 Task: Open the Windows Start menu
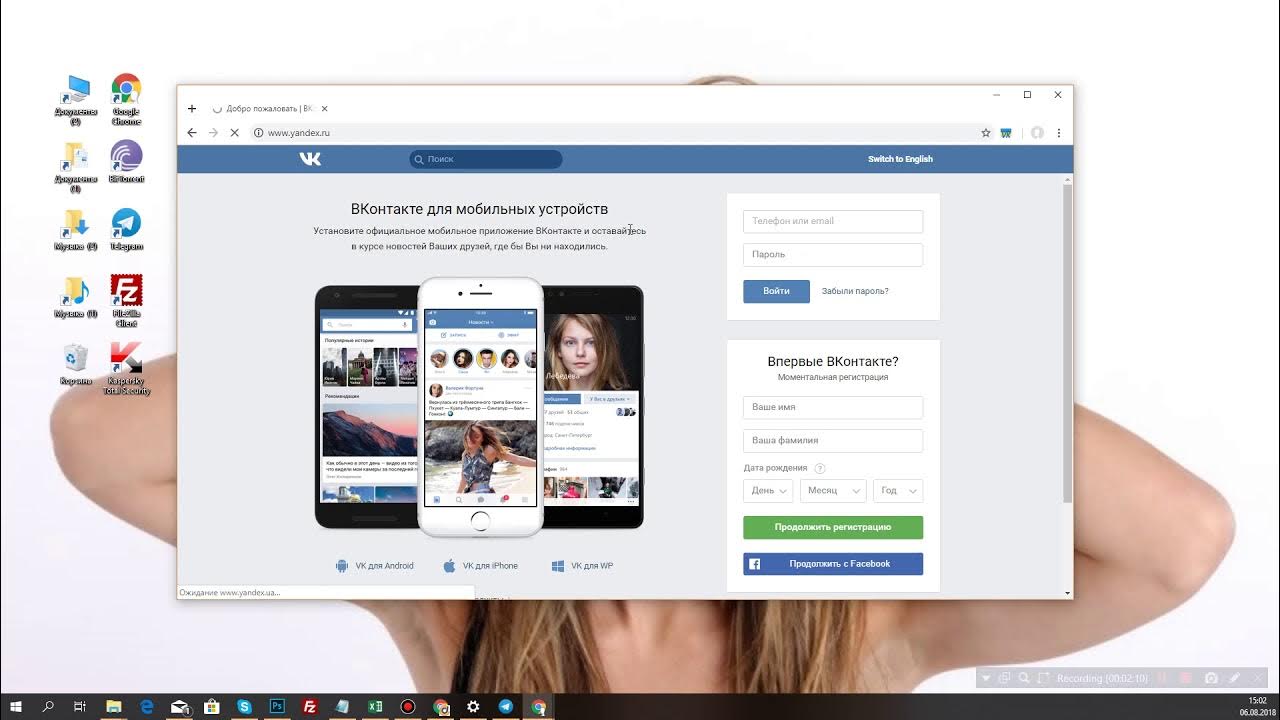point(16,707)
